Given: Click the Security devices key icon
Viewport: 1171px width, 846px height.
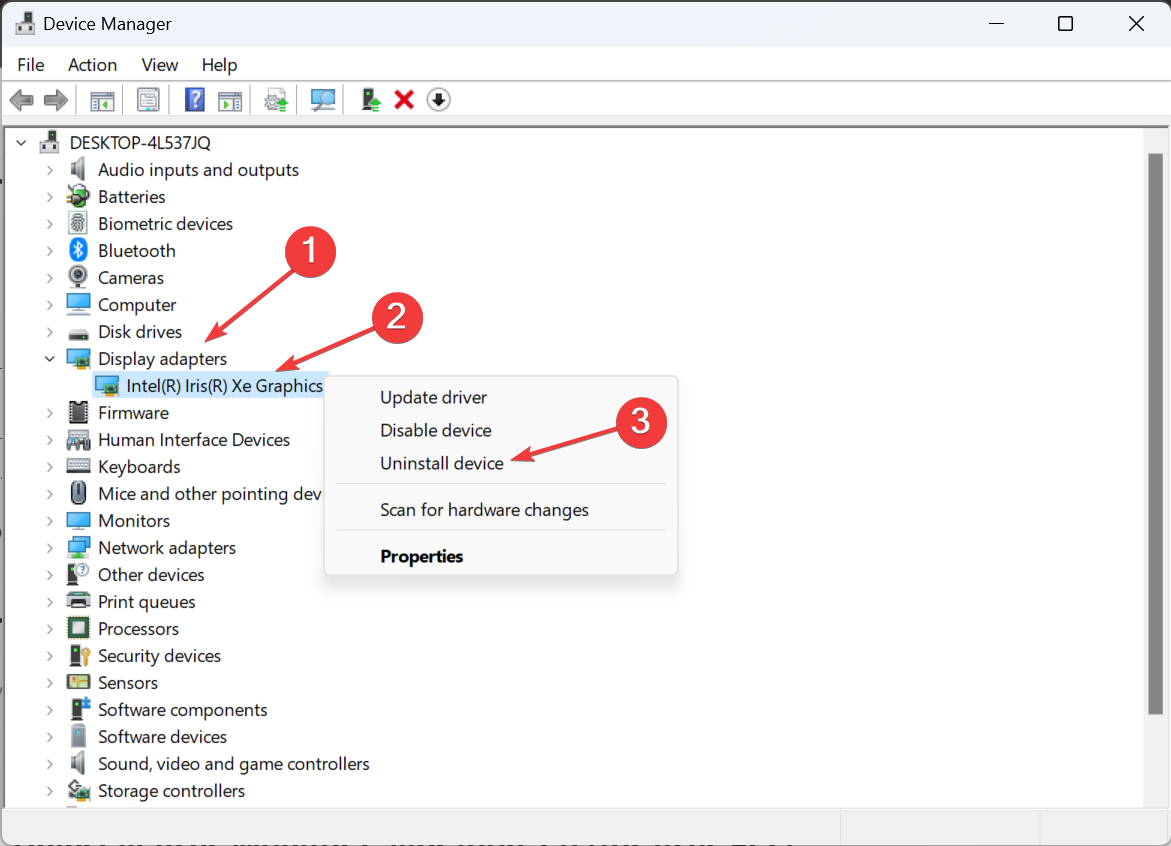Looking at the screenshot, I should pyautogui.click(x=78, y=655).
